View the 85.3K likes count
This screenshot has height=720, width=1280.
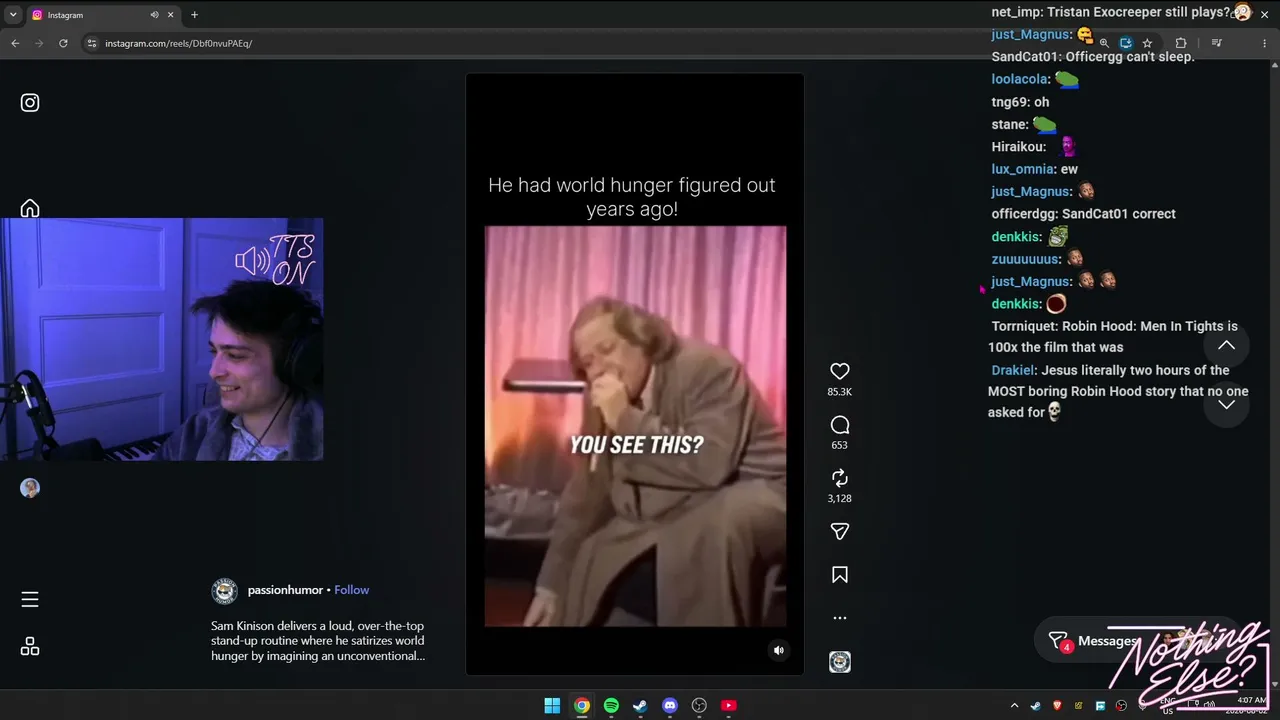point(840,392)
